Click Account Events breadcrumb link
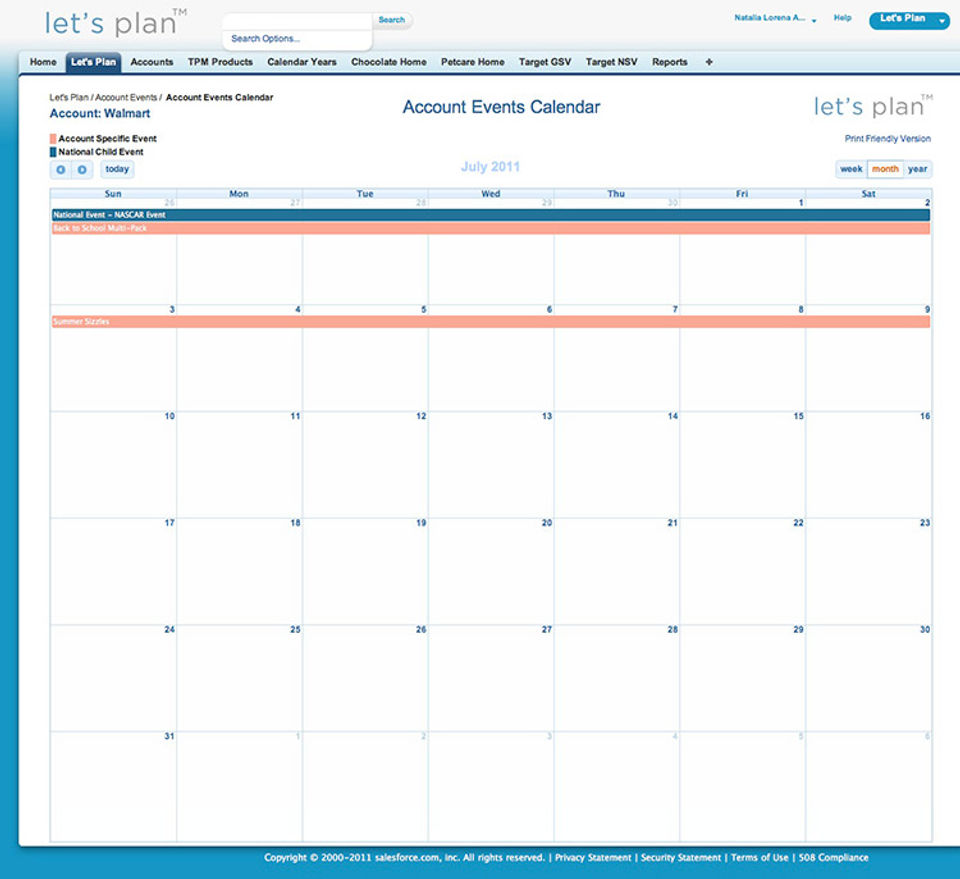The image size is (960, 879). 126,97
